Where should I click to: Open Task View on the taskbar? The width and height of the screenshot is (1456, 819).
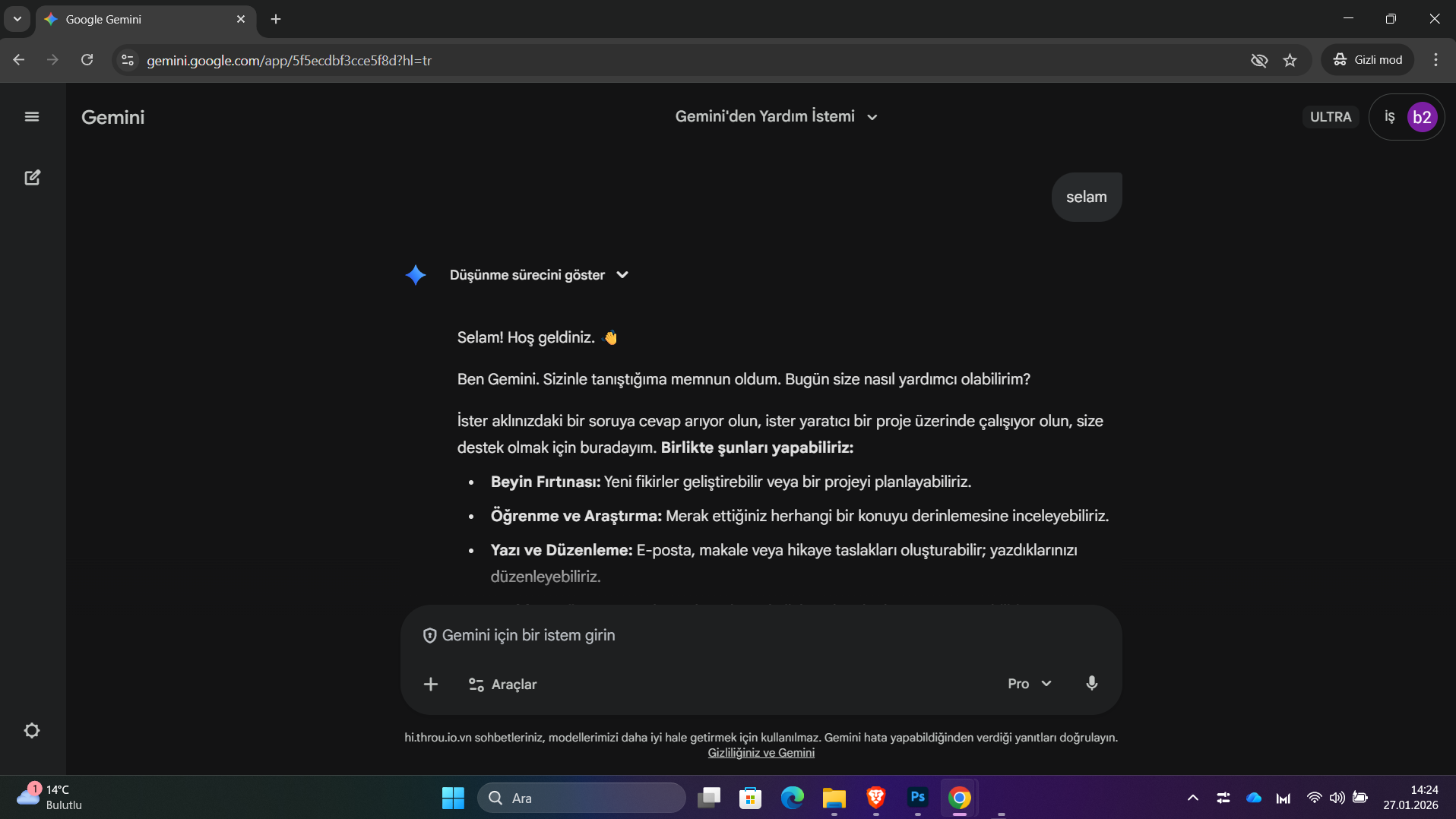click(709, 798)
